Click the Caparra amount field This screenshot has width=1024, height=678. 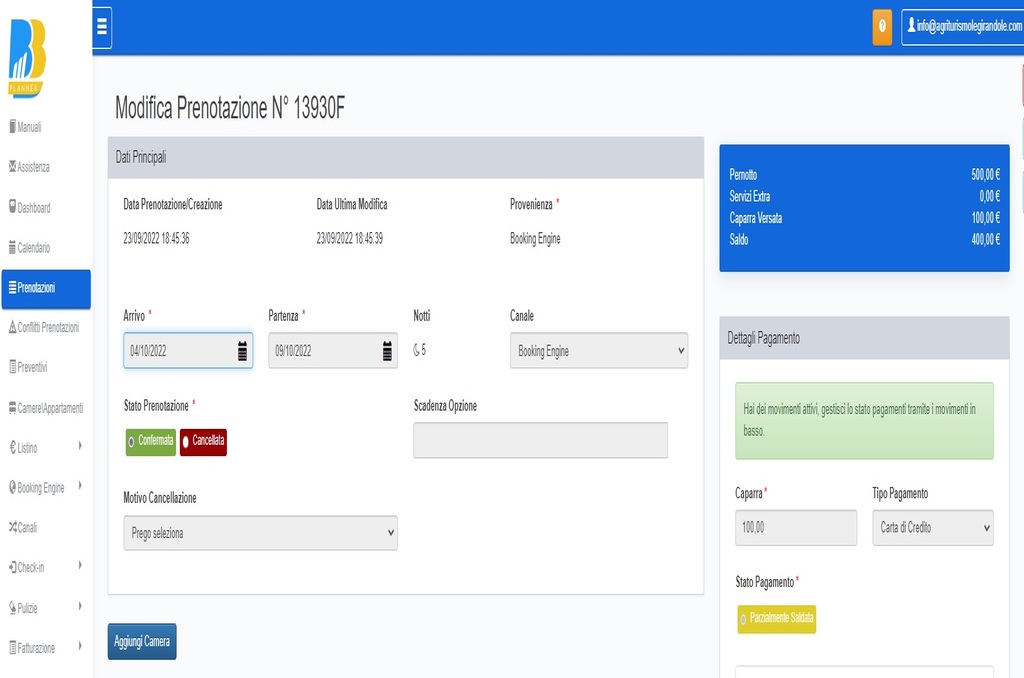click(795, 527)
